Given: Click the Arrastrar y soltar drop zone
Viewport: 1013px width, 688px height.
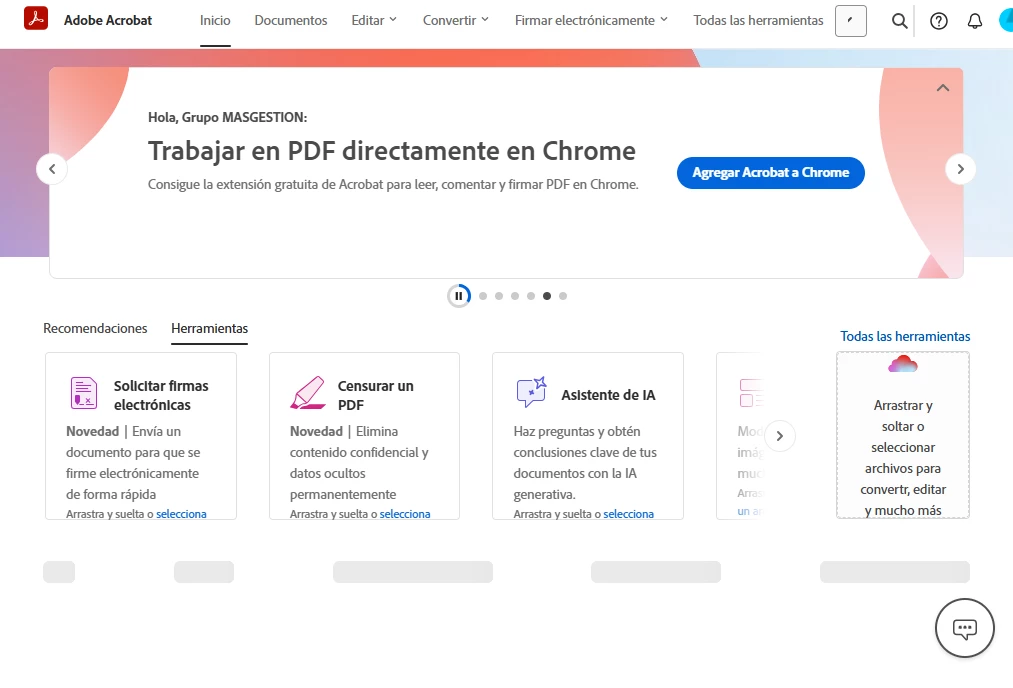Looking at the screenshot, I should point(903,435).
